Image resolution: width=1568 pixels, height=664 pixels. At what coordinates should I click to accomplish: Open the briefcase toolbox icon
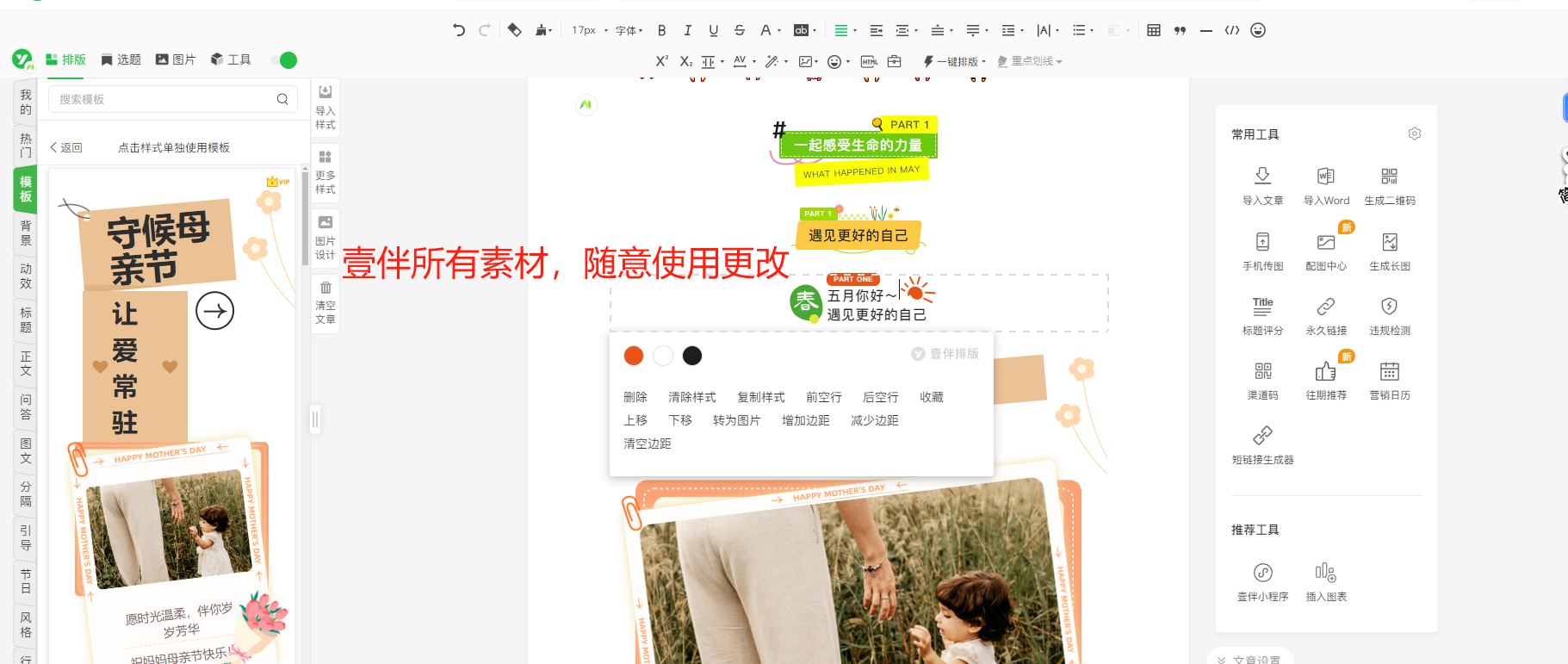(895, 61)
